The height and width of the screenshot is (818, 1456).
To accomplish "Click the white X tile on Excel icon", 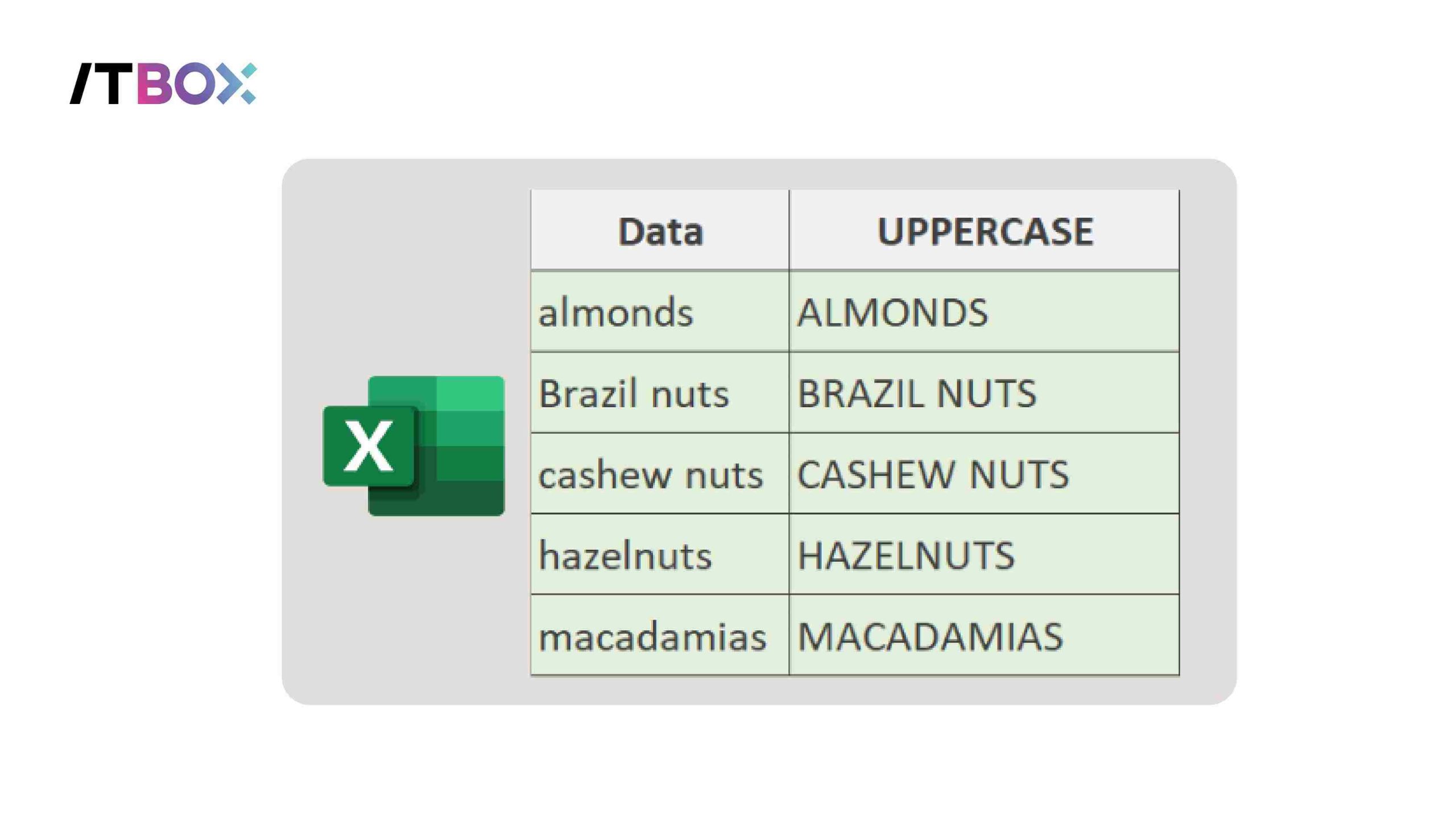I will click(x=369, y=446).
